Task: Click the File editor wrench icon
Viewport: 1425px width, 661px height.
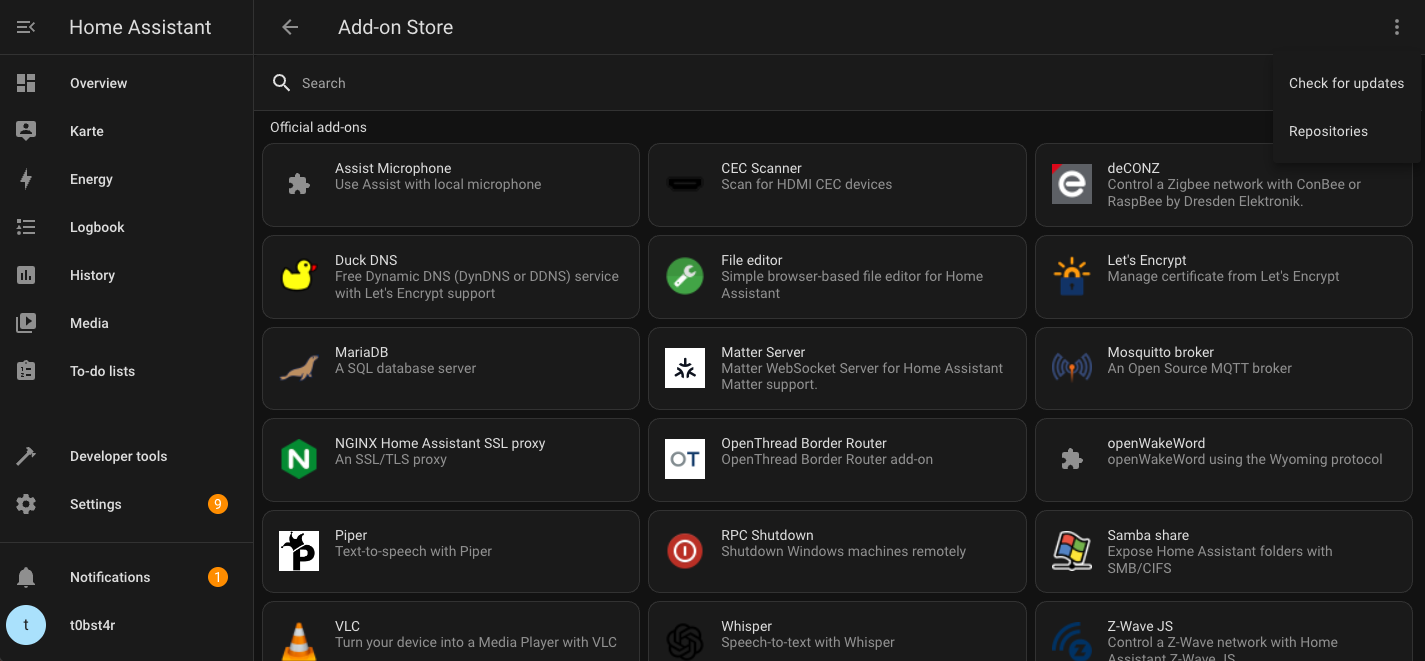Action: [x=685, y=276]
